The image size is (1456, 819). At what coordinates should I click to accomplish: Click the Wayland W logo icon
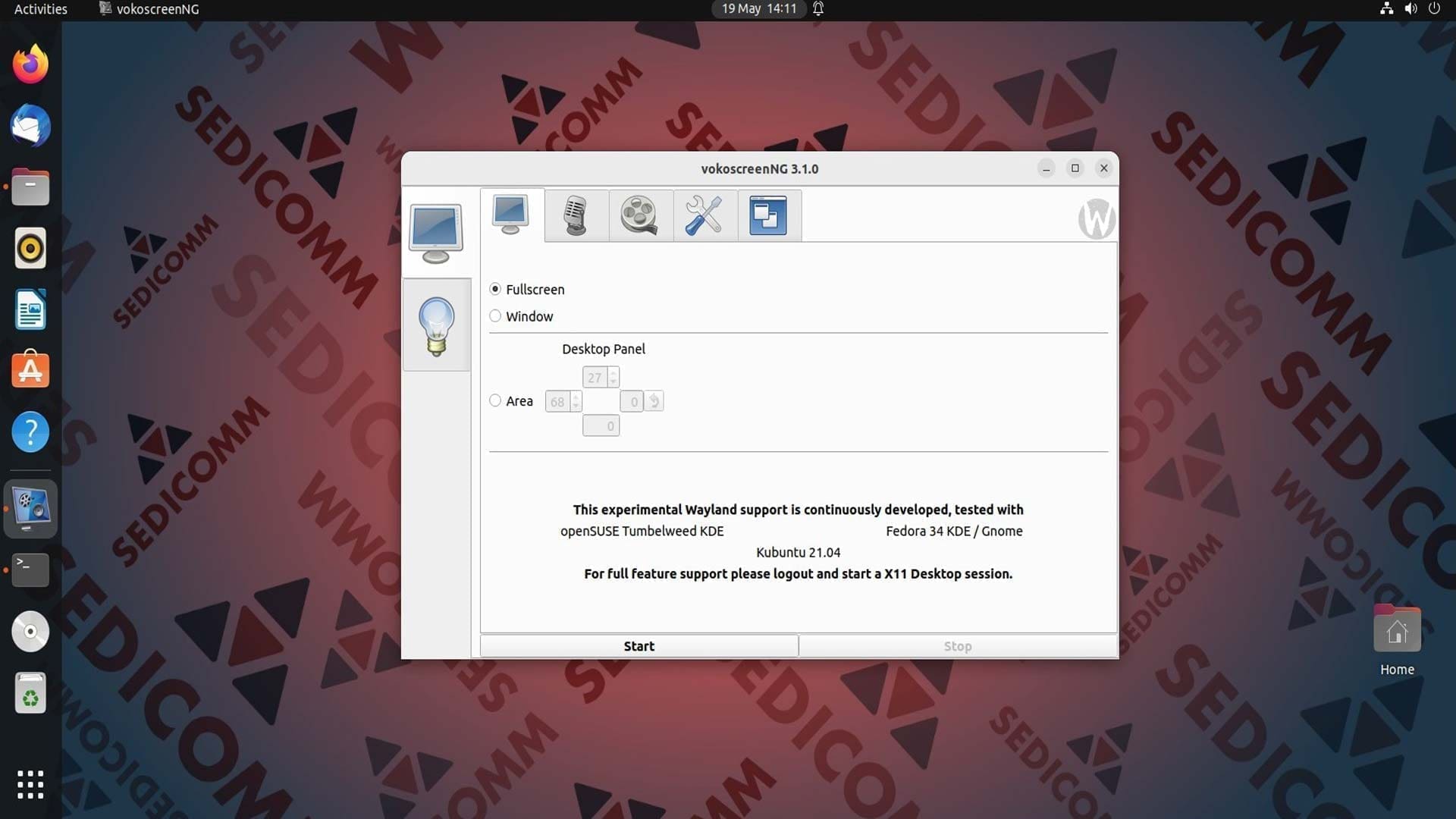[x=1097, y=219]
